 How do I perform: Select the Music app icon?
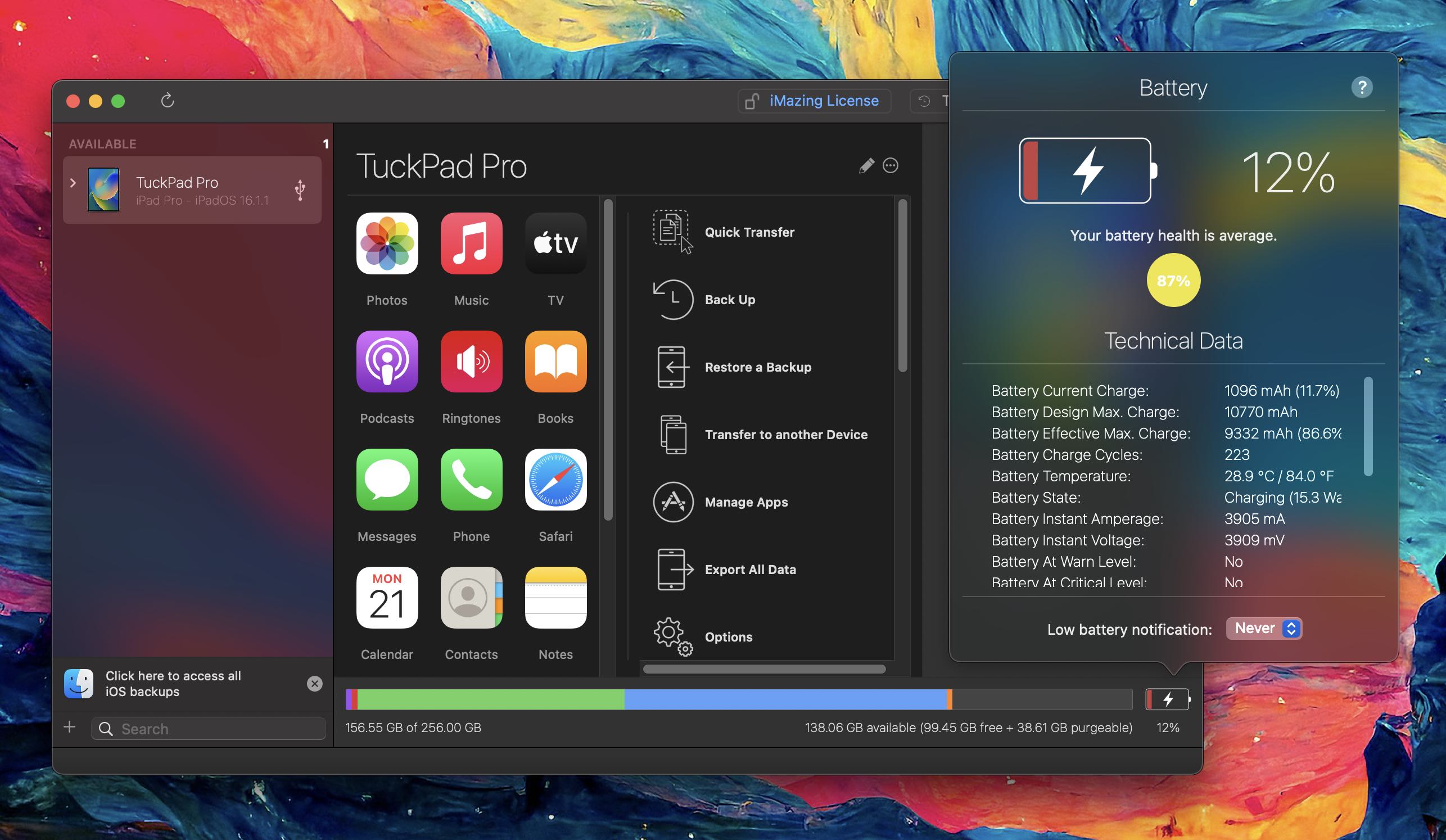pyautogui.click(x=470, y=242)
